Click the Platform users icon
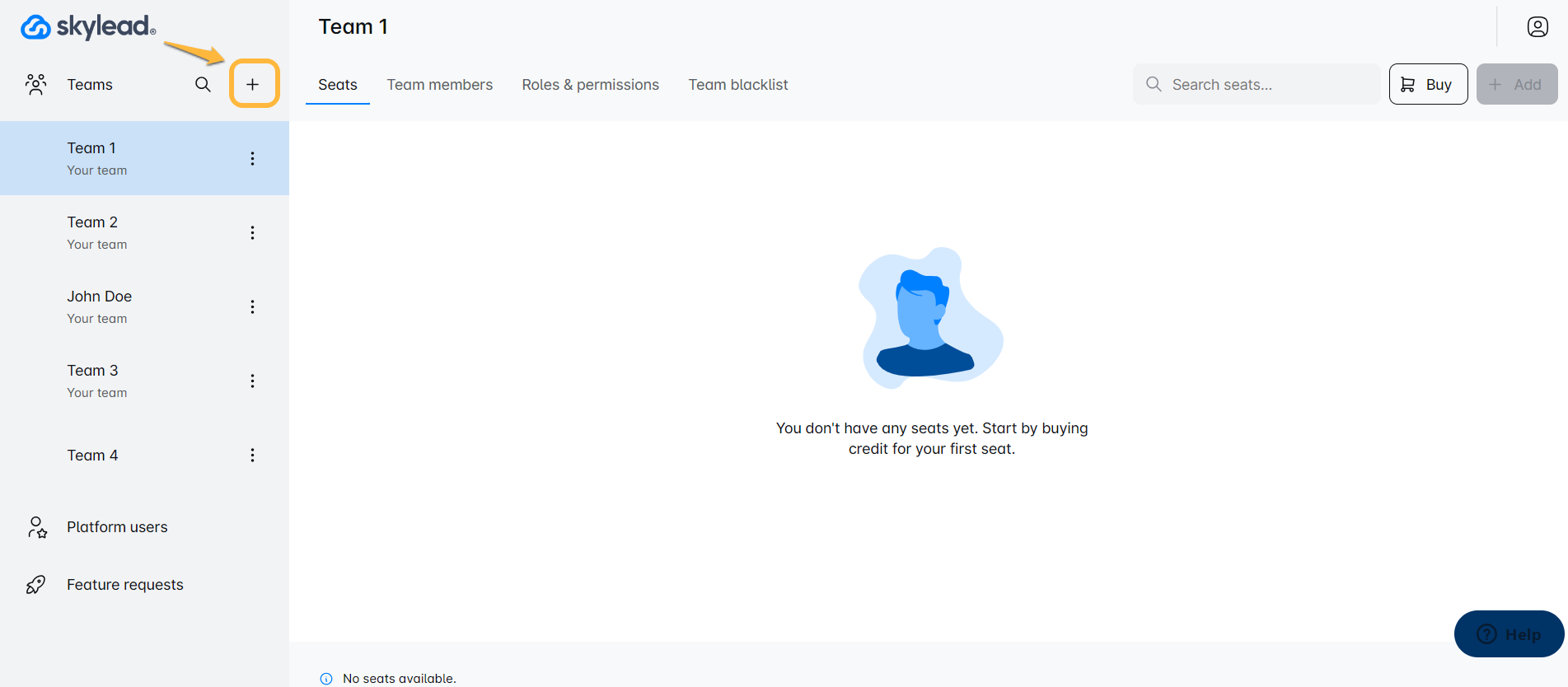Viewport: 1568px width, 687px height. tap(37, 527)
